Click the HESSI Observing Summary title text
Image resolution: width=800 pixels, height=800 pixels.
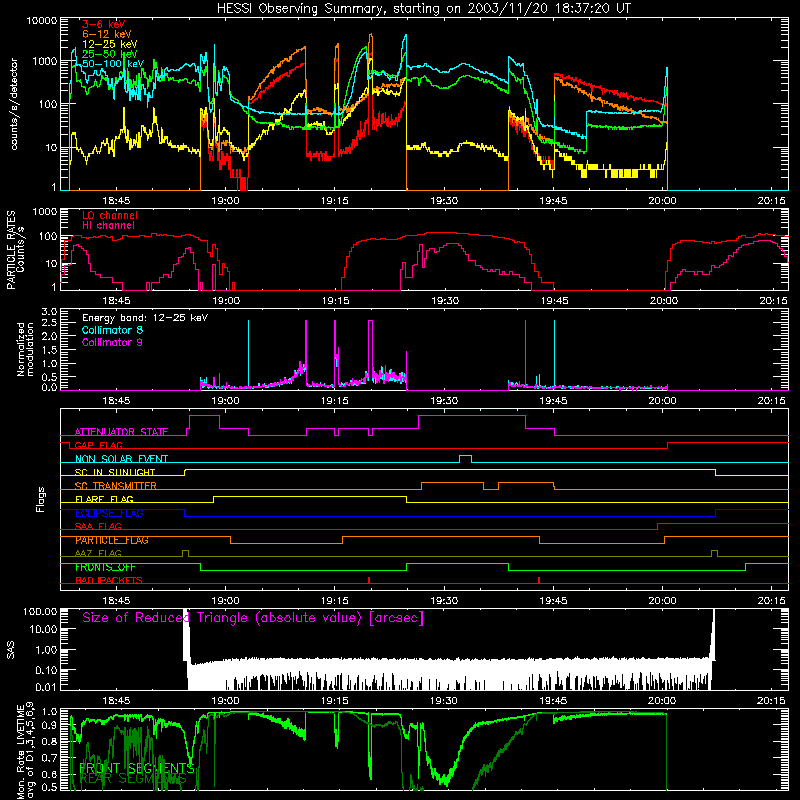423,9
